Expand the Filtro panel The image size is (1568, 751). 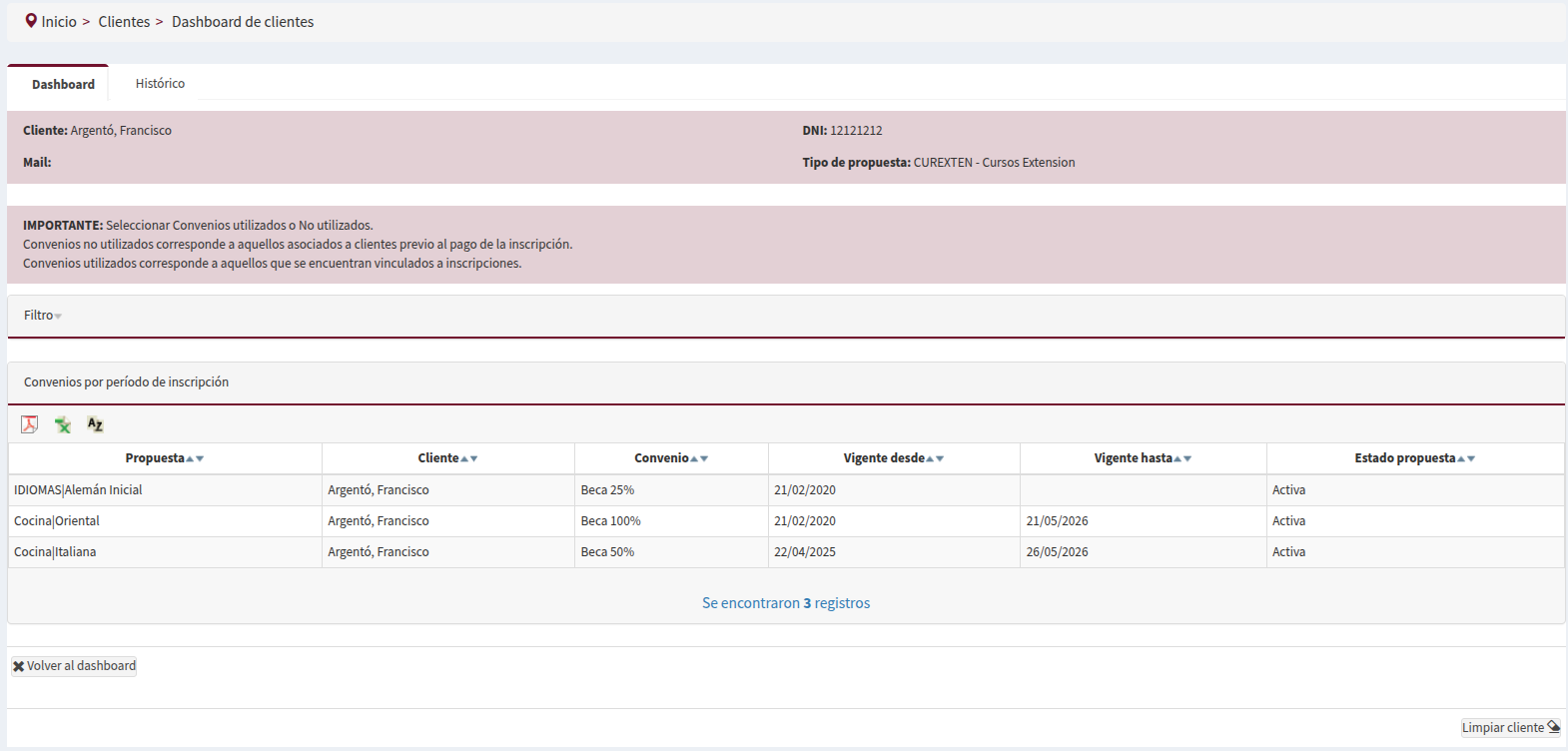point(42,316)
